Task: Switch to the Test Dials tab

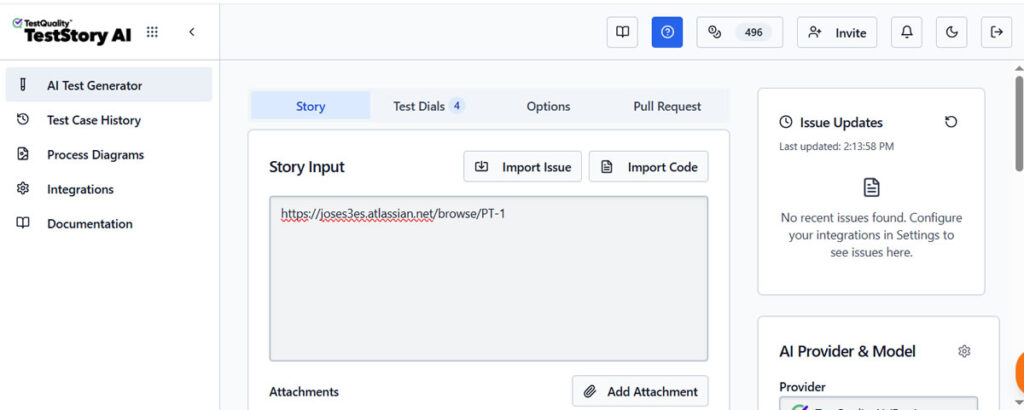Action: coord(428,106)
